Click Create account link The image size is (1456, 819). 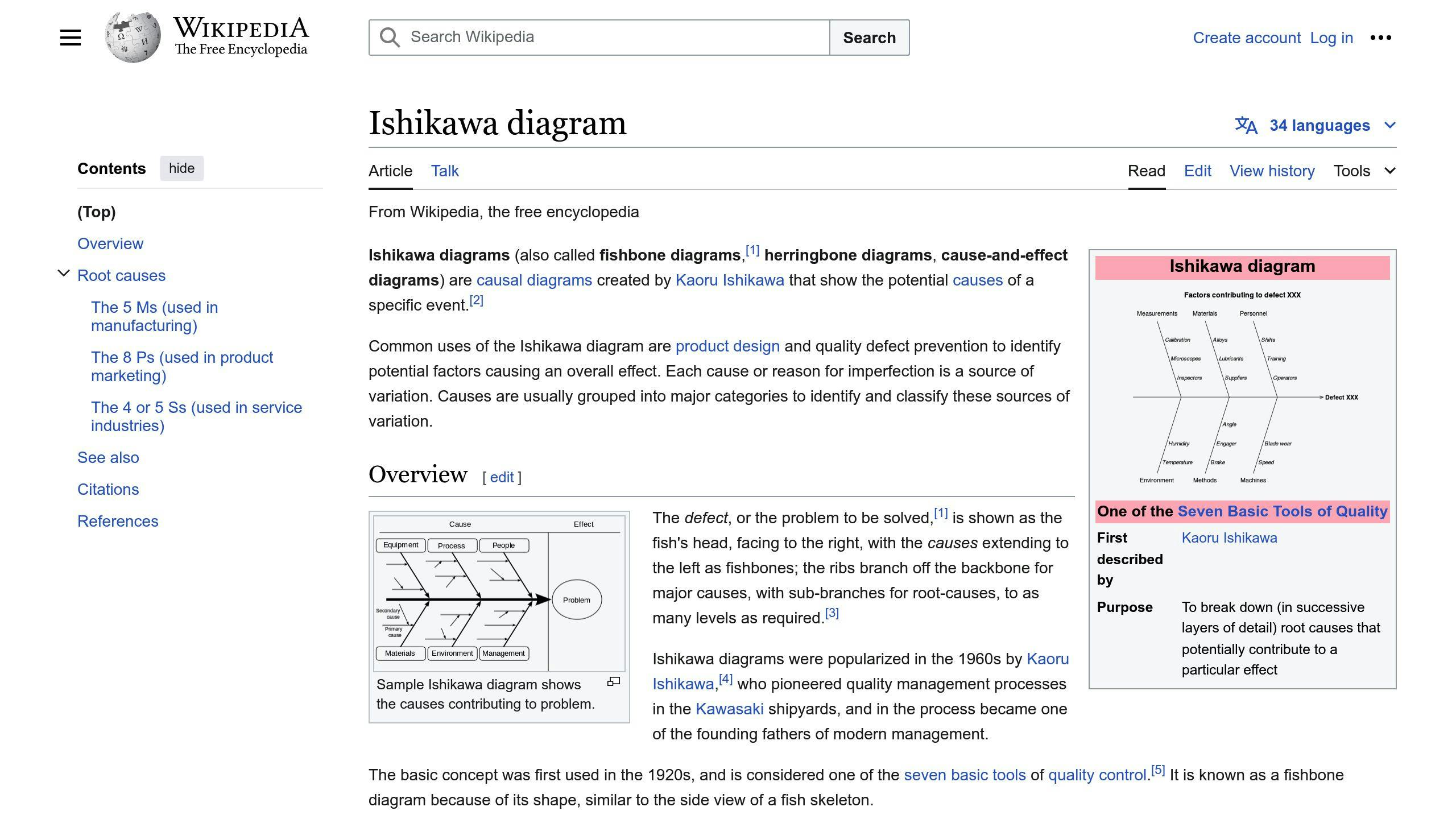point(1247,38)
